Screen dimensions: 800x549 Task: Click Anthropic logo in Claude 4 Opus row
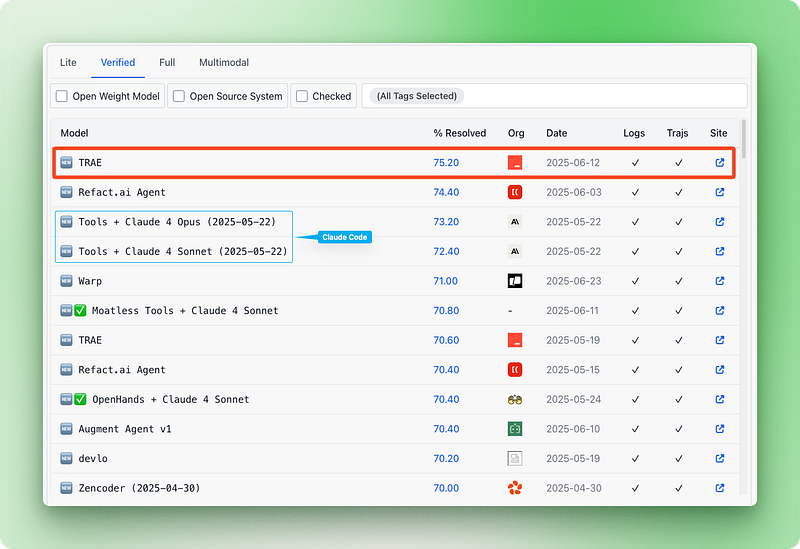coord(515,221)
